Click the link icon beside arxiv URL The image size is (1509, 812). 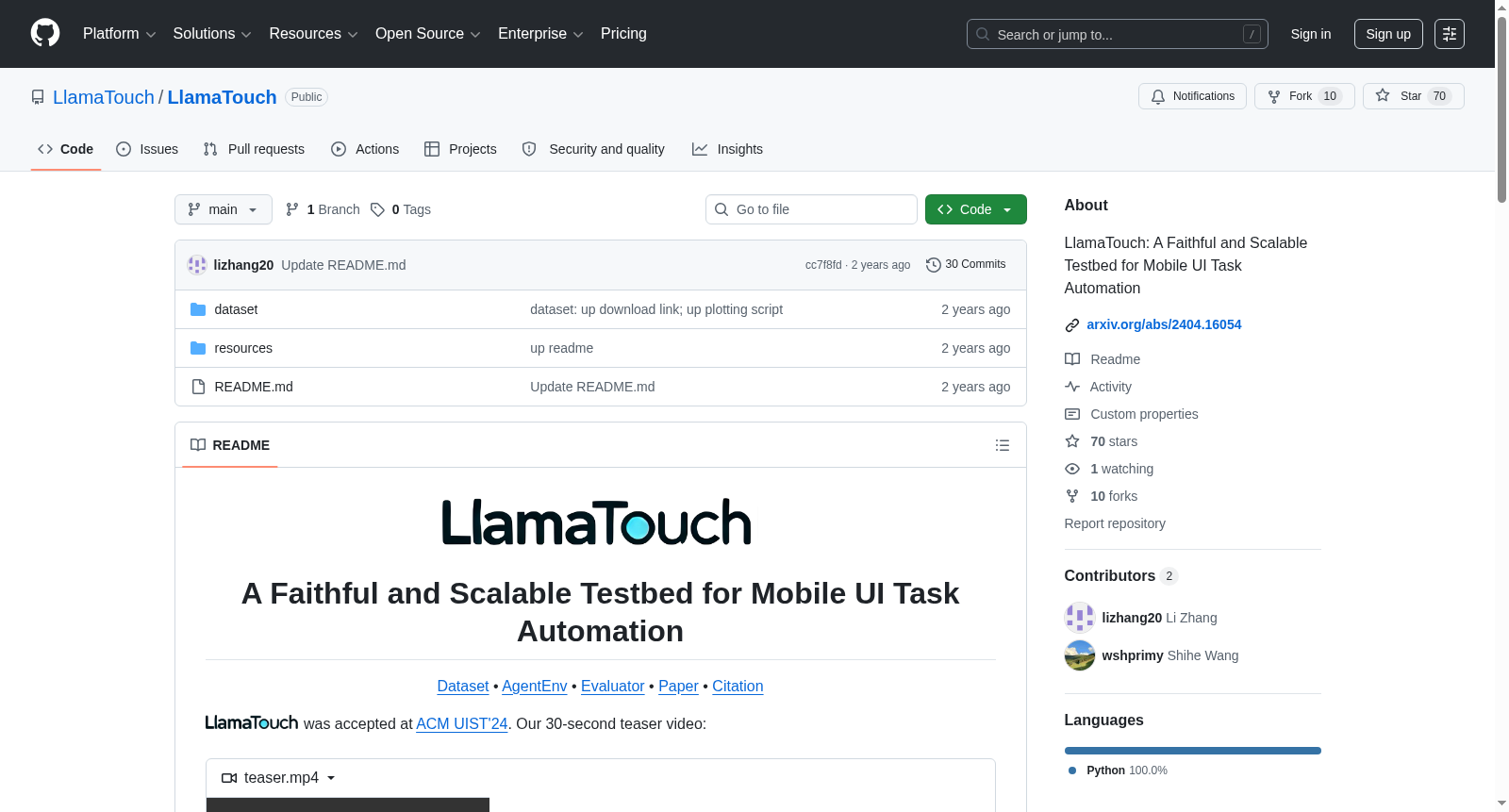(1072, 325)
